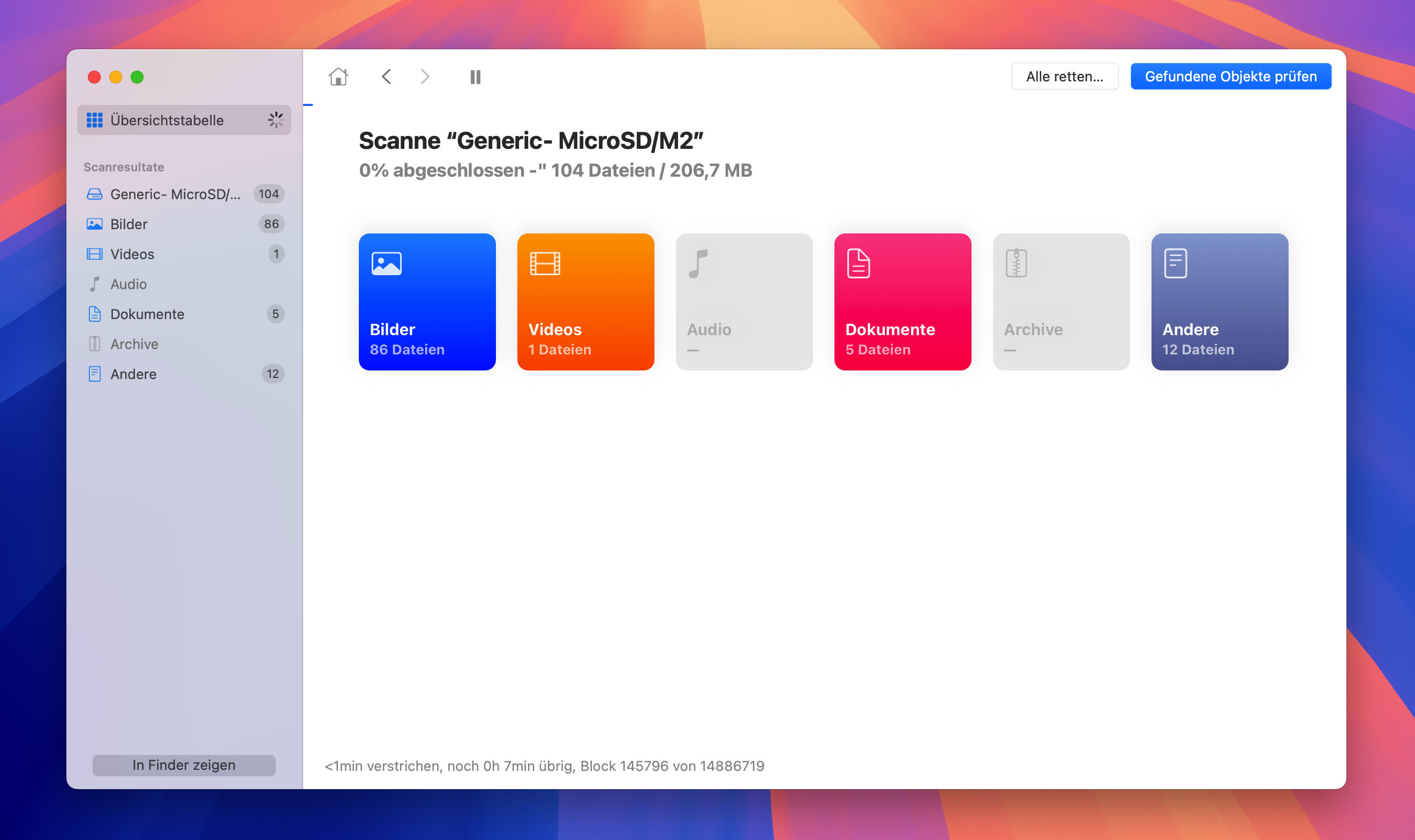Image resolution: width=1415 pixels, height=840 pixels.
Task: Click back navigation arrow
Action: click(386, 76)
